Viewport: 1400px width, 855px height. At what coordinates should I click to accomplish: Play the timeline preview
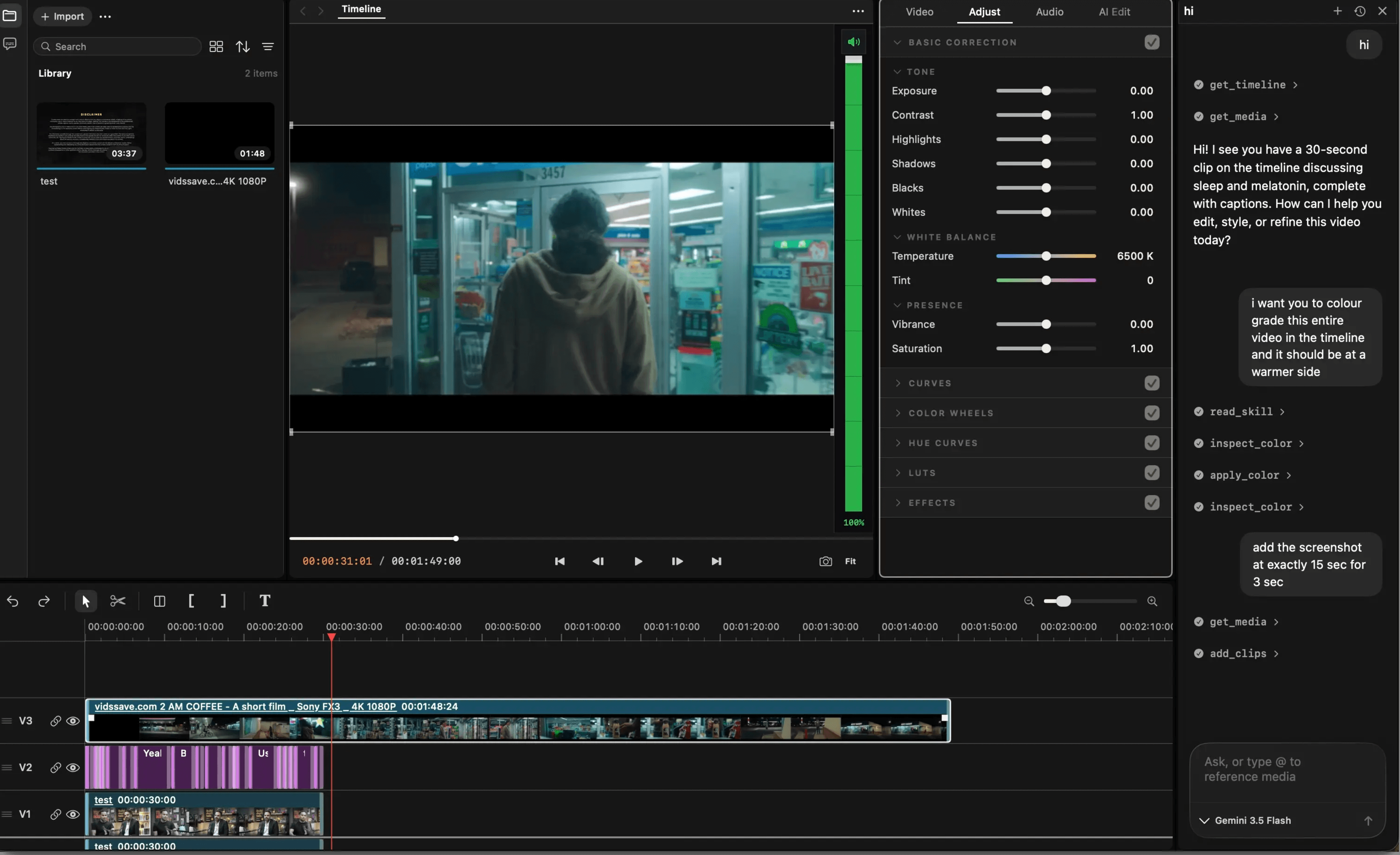[638, 561]
